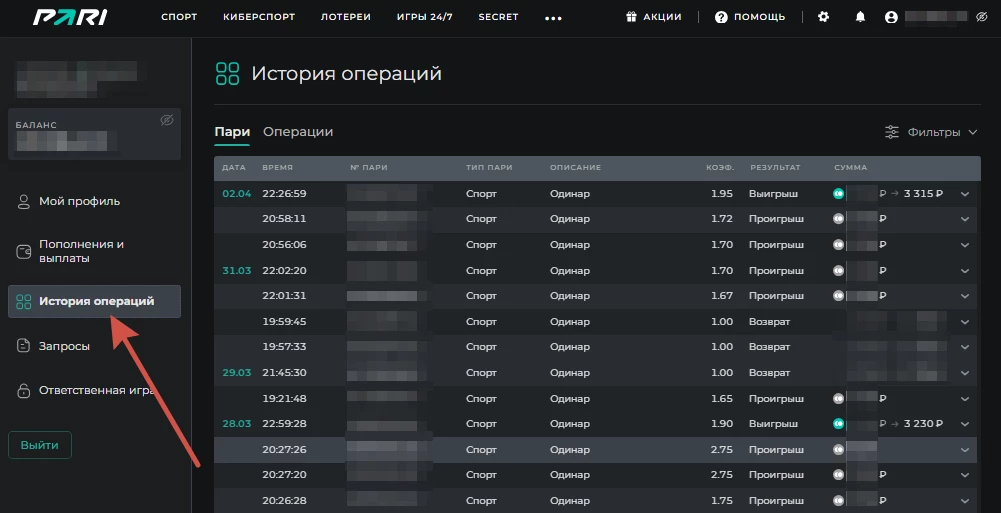The width and height of the screenshot is (1001, 513).
Task: Click the three-dots more menu
Action: click(553, 18)
